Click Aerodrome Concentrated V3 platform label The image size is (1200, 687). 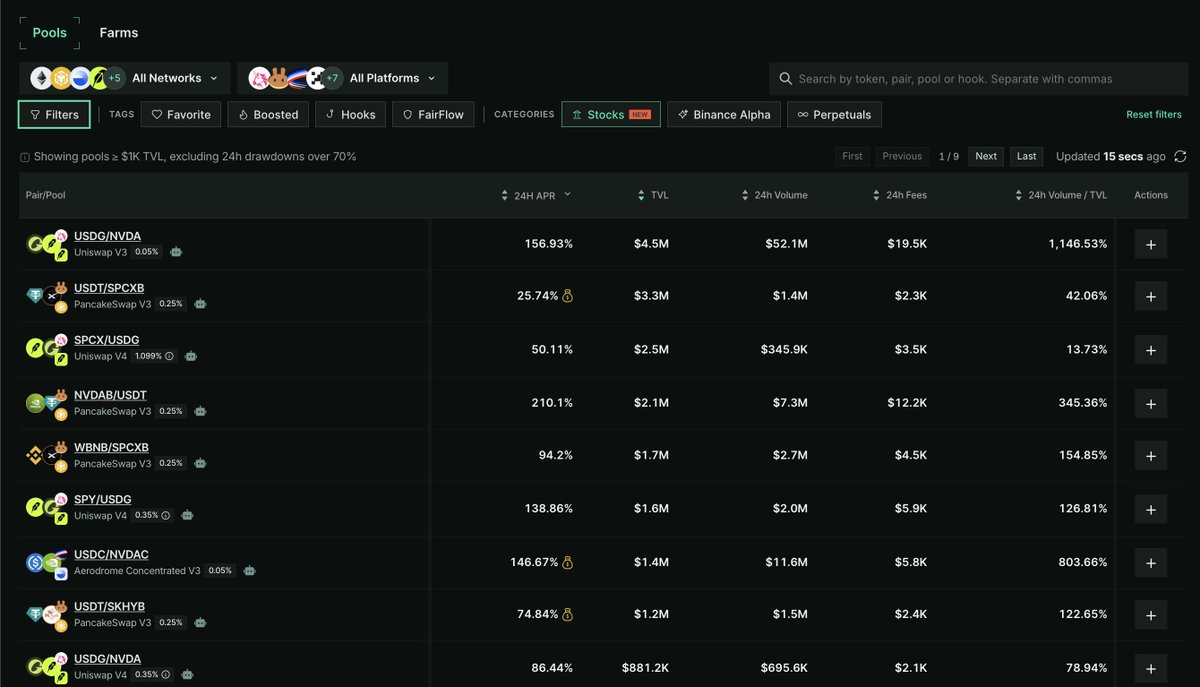pyautogui.click(x=137, y=571)
